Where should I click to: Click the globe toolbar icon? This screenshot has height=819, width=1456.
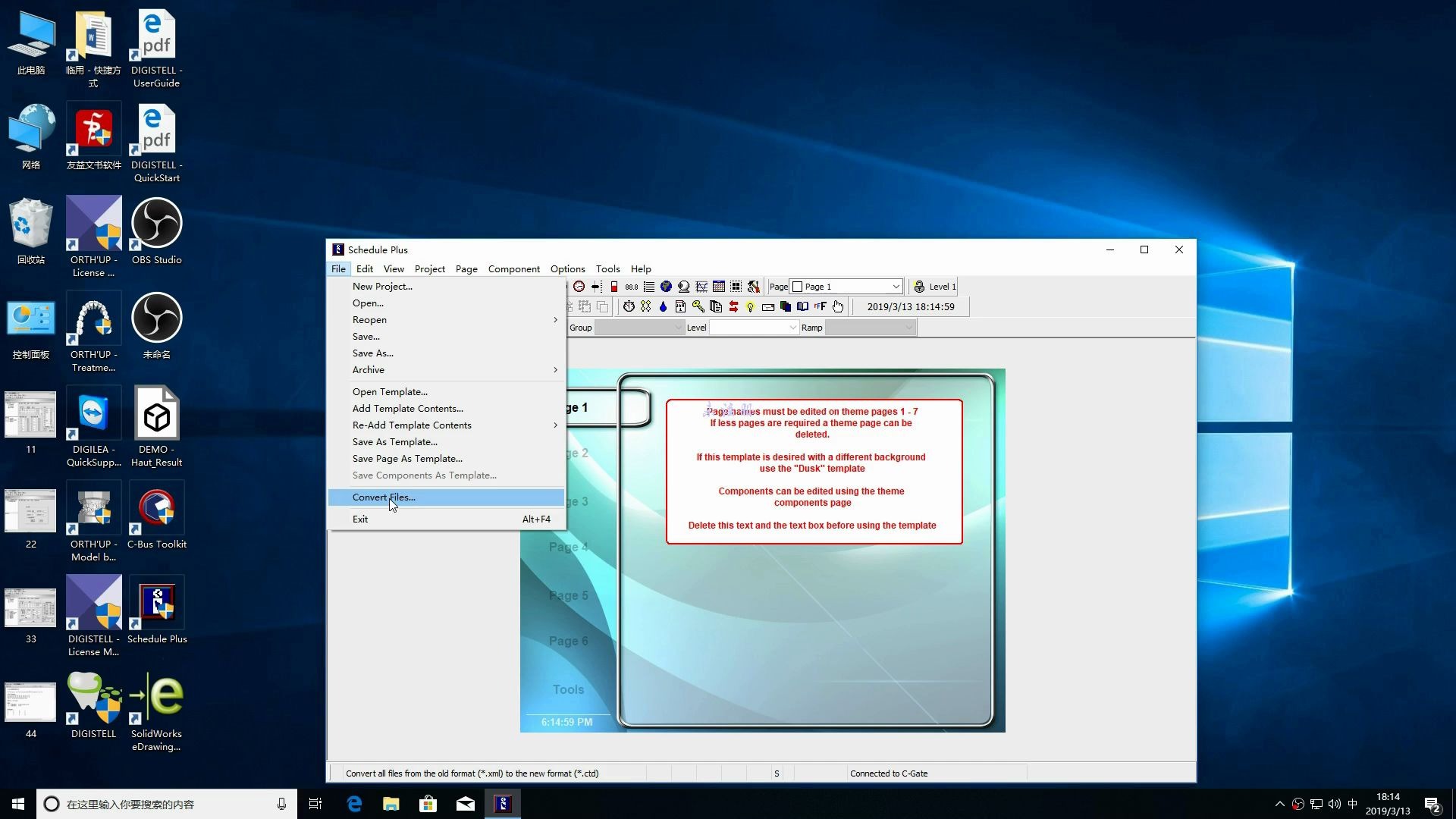tap(666, 287)
